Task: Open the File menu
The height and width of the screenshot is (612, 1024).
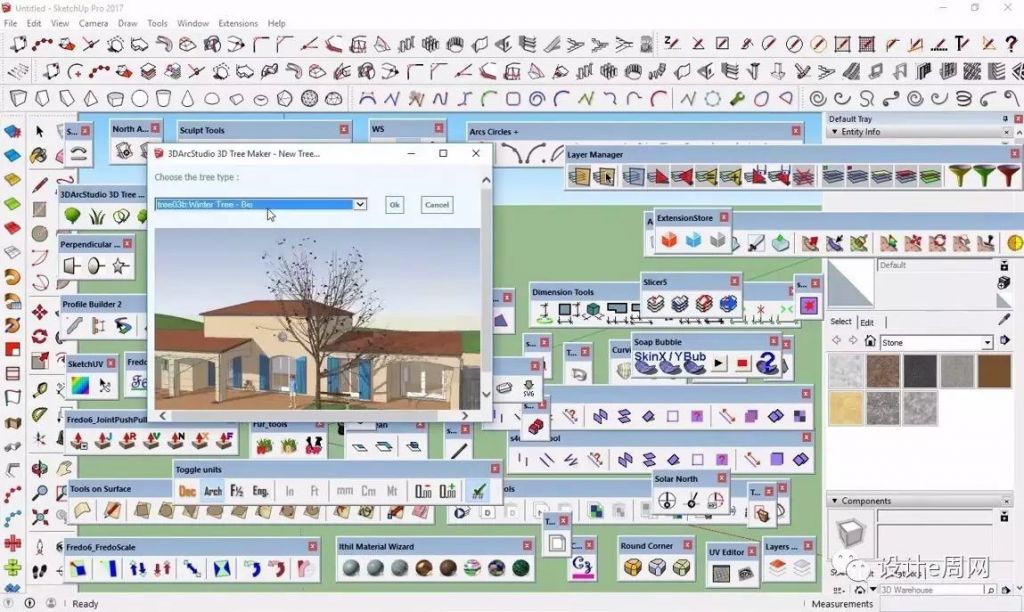Action: coord(10,23)
